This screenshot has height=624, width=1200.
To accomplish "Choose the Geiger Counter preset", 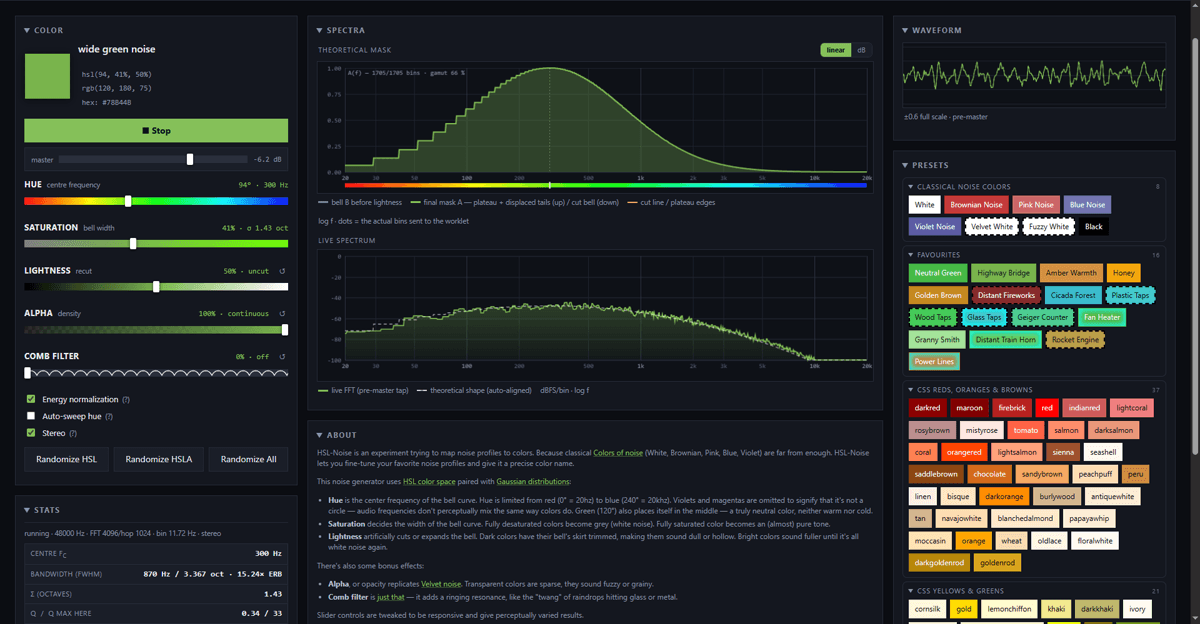I will pos(1041,317).
